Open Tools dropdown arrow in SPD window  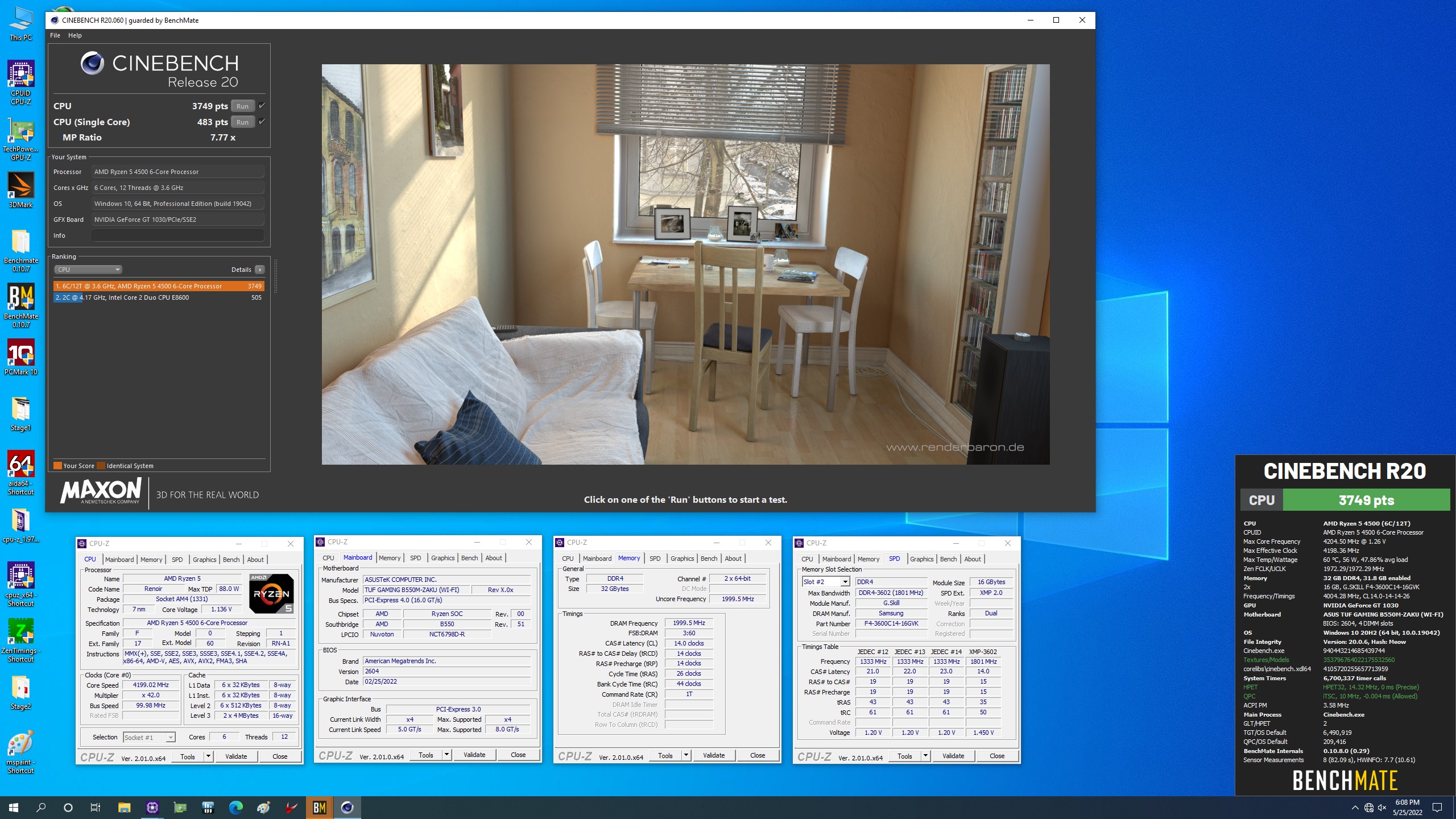click(925, 756)
